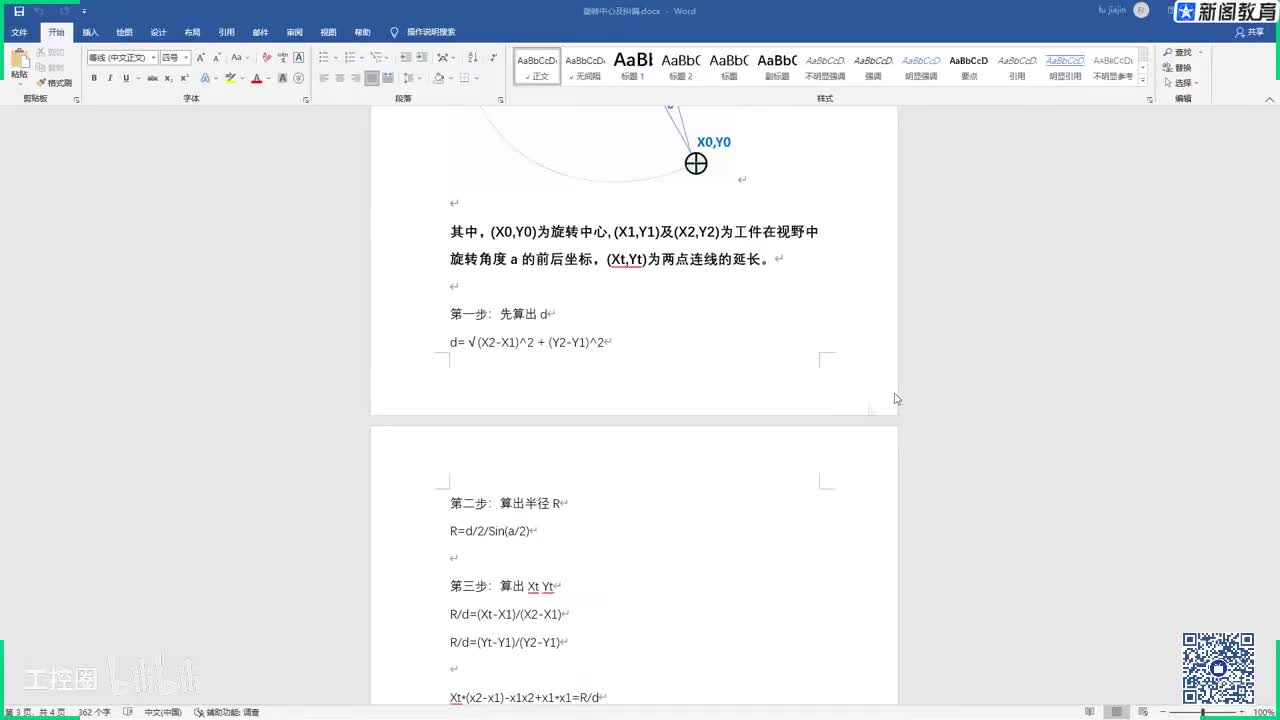Apply strikethrough (abc) formatting
This screenshot has width=1280, height=720.
tap(152, 78)
